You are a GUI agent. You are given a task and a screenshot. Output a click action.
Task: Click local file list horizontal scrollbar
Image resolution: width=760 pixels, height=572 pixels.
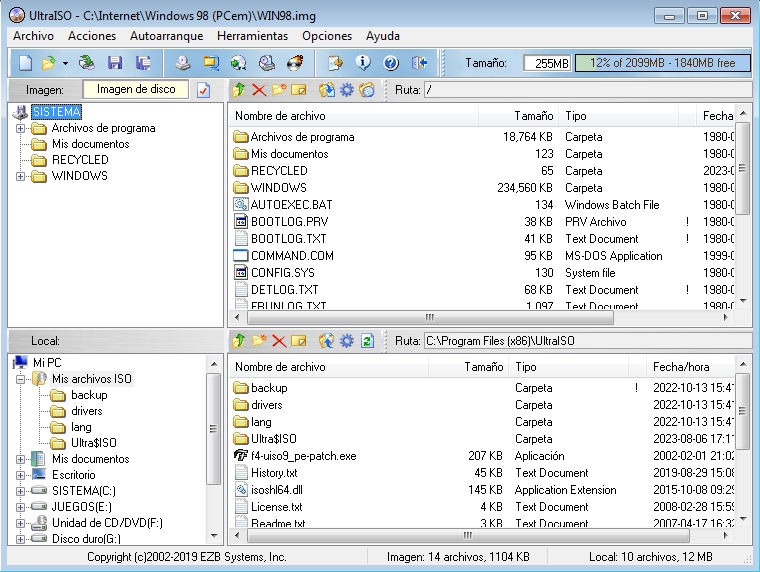coord(468,536)
